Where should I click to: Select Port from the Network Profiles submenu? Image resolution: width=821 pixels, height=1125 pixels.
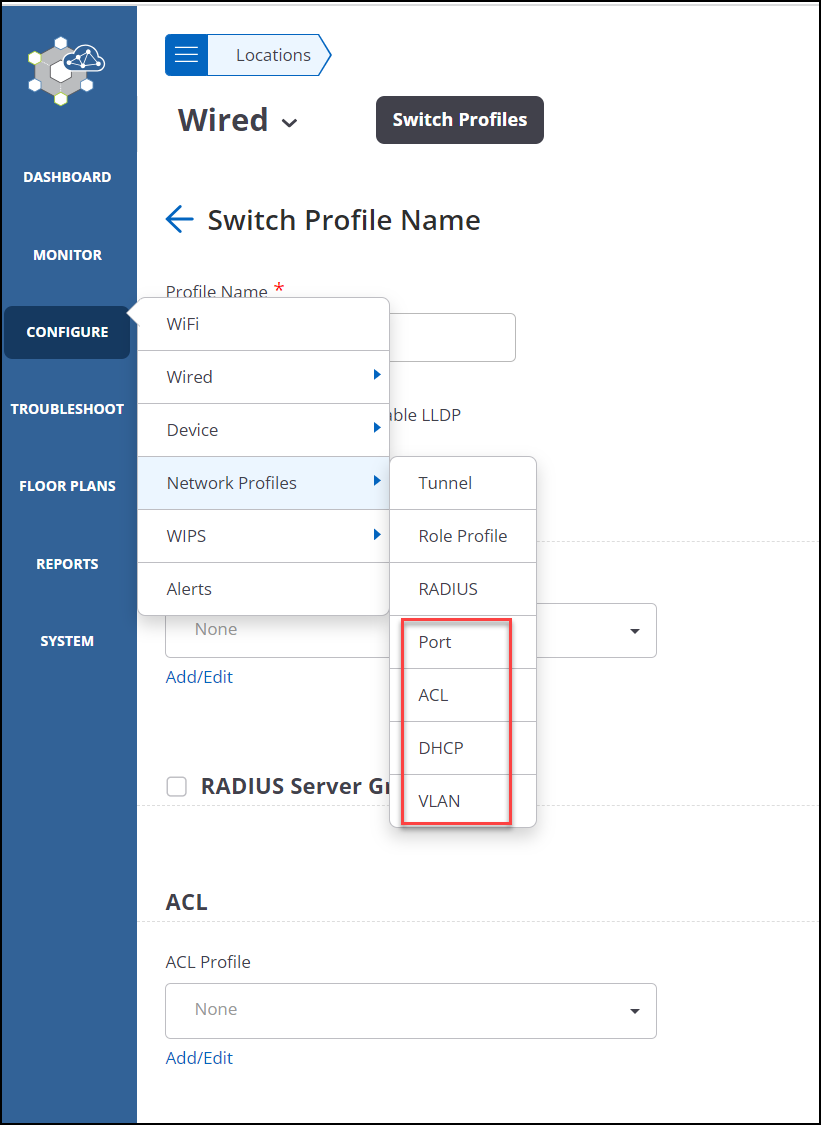point(435,641)
